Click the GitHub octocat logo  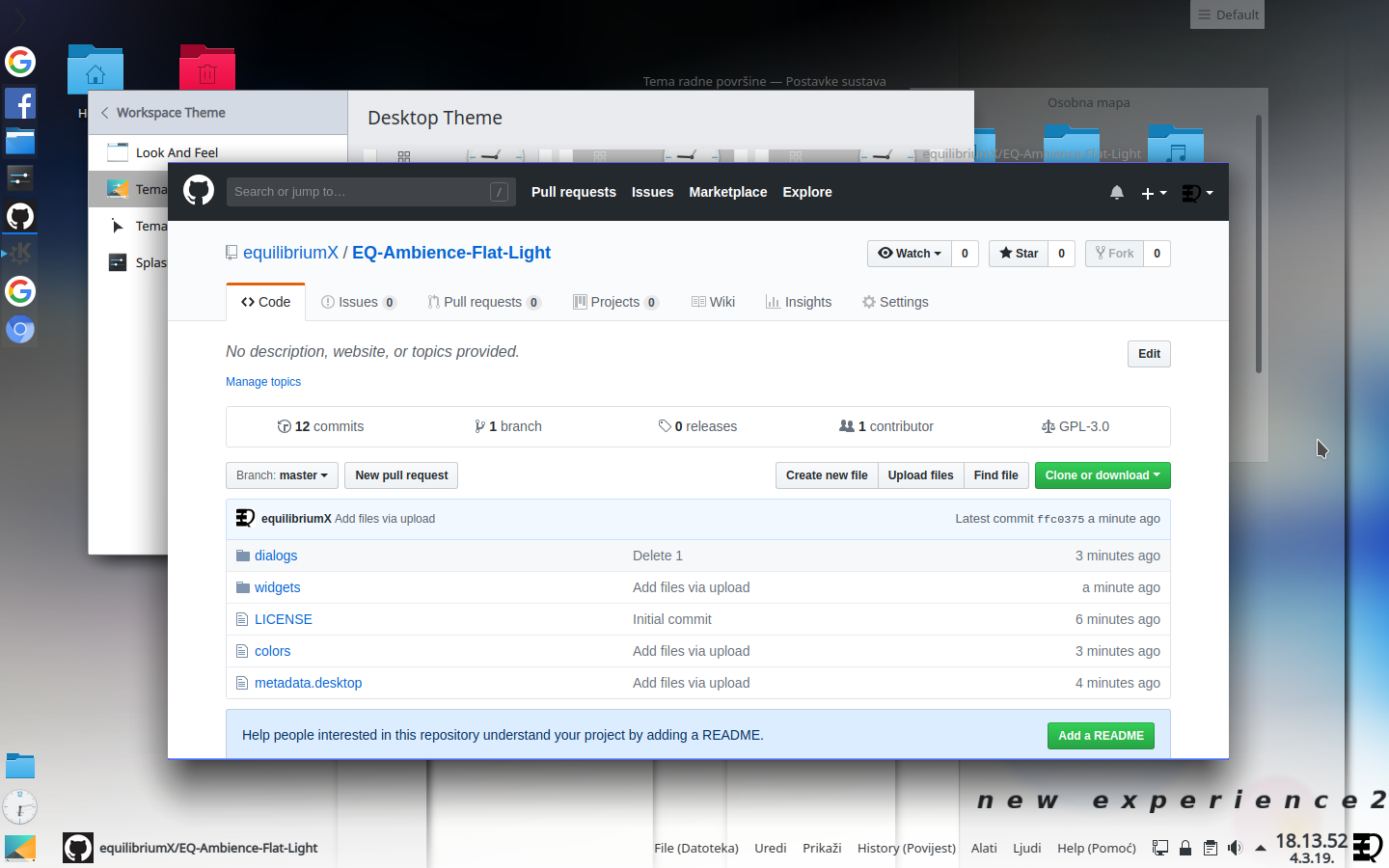tap(199, 190)
